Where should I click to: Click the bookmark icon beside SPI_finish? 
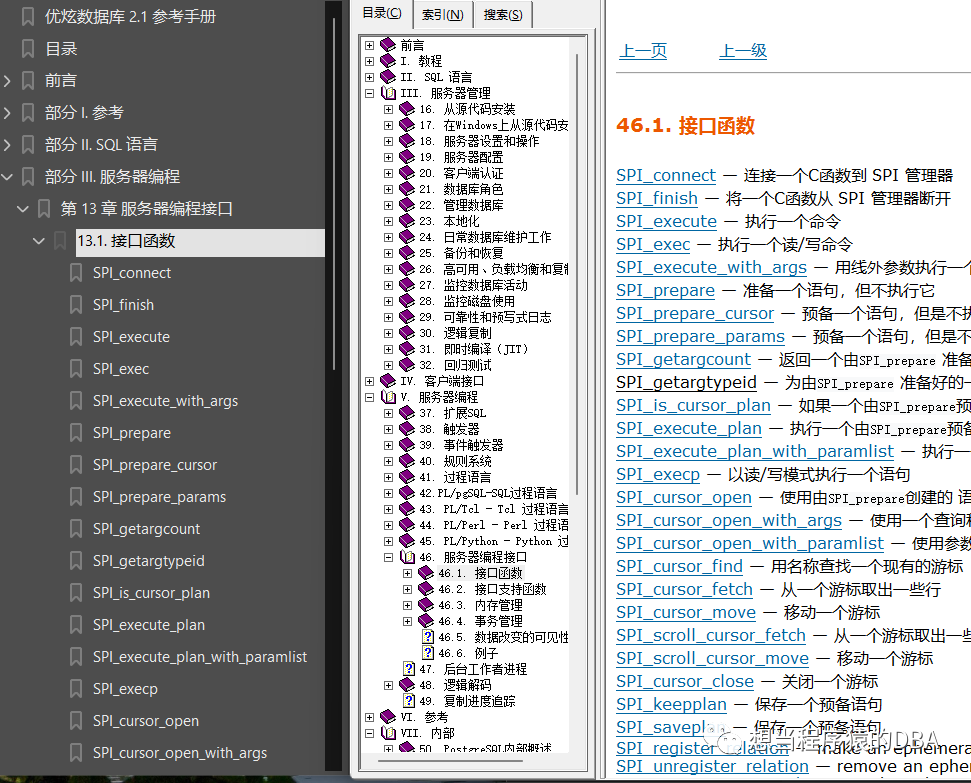tap(76, 305)
